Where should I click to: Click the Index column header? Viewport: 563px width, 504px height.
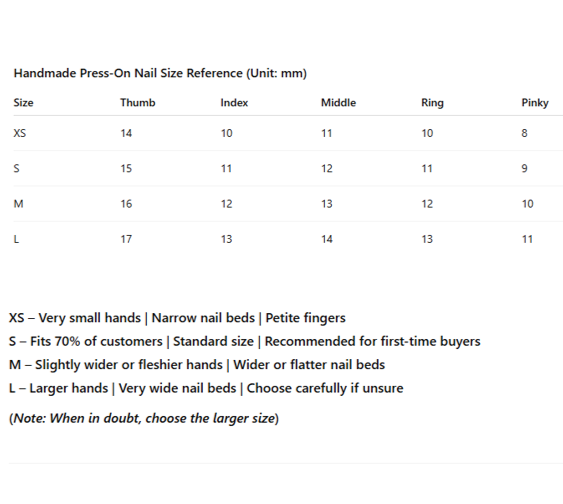tap(234, 103)
